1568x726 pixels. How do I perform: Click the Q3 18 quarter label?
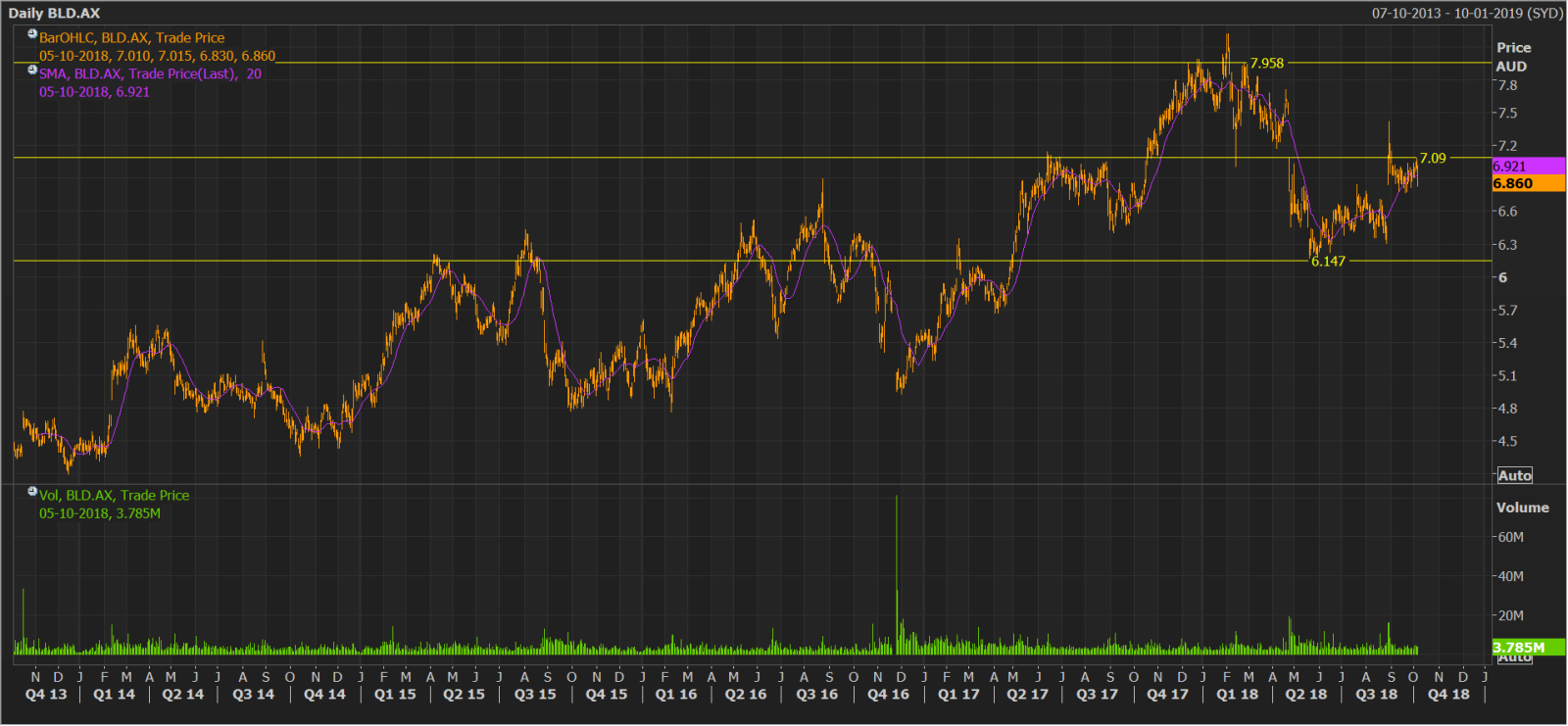point(1377,694)
